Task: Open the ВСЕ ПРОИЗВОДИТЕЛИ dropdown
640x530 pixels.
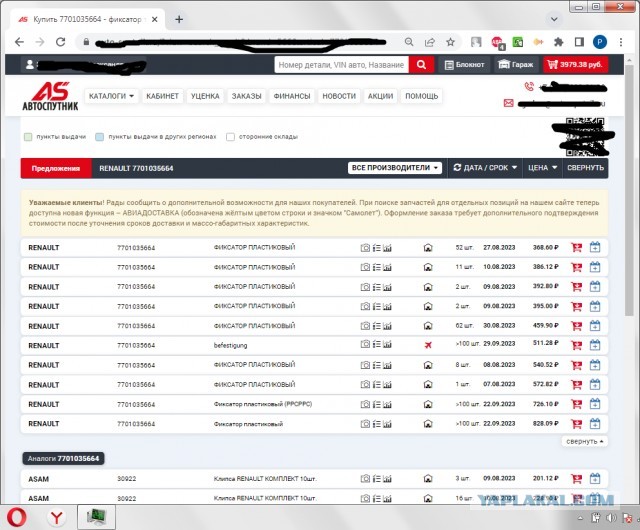Action: click(x=395, y=168)
